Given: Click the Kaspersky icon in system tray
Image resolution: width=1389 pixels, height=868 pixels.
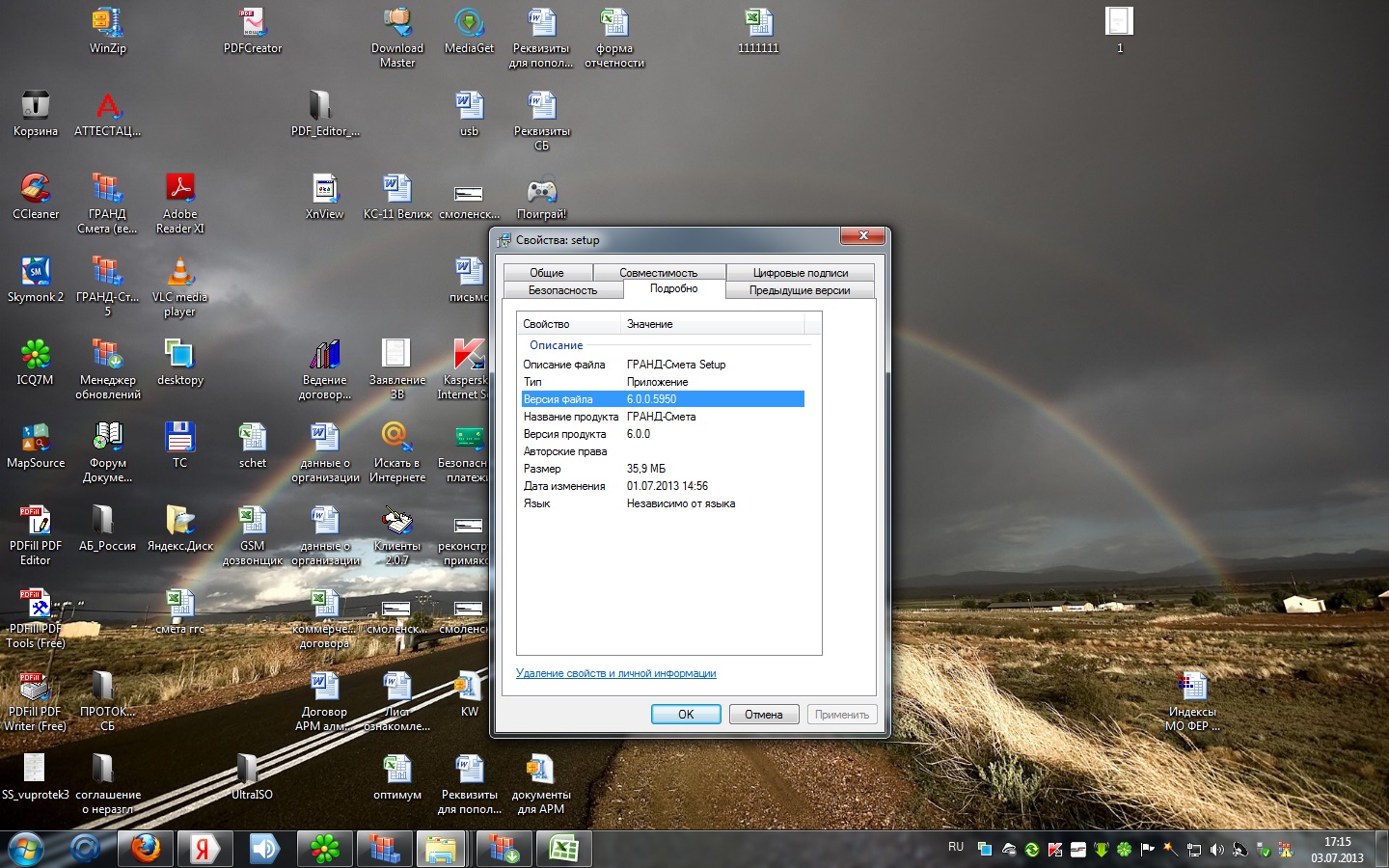Looking at the screenshot, I should click(x=1055, y=850).
